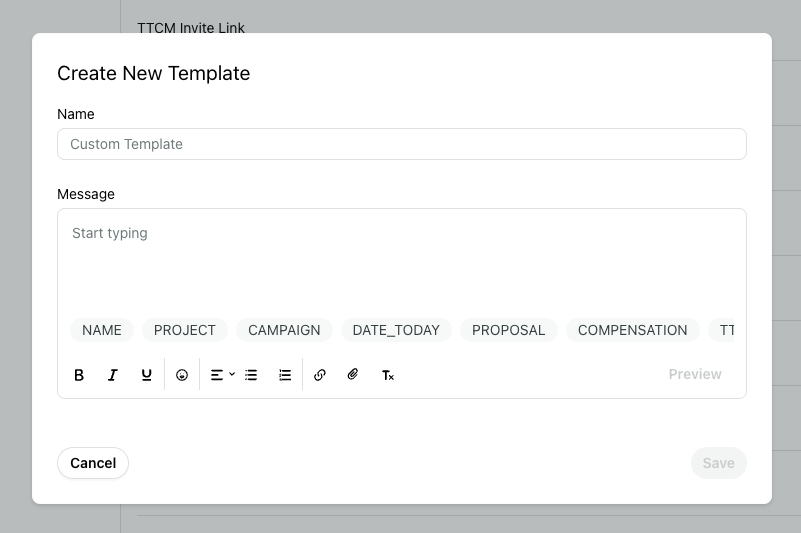Insert a bulleted list
The width and height of the screenshot is (801, 533).
coord(251,375)
